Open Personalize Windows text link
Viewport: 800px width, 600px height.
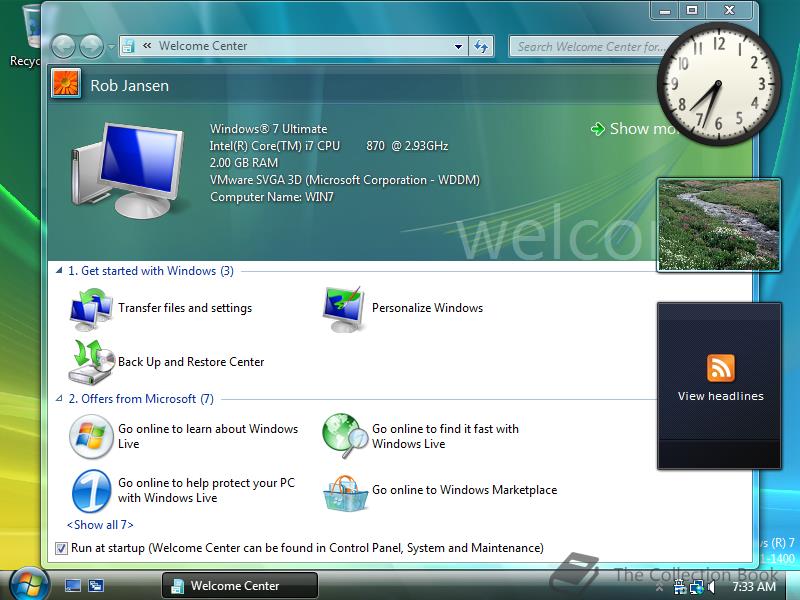pyautogui.click(x=427, y=308)
